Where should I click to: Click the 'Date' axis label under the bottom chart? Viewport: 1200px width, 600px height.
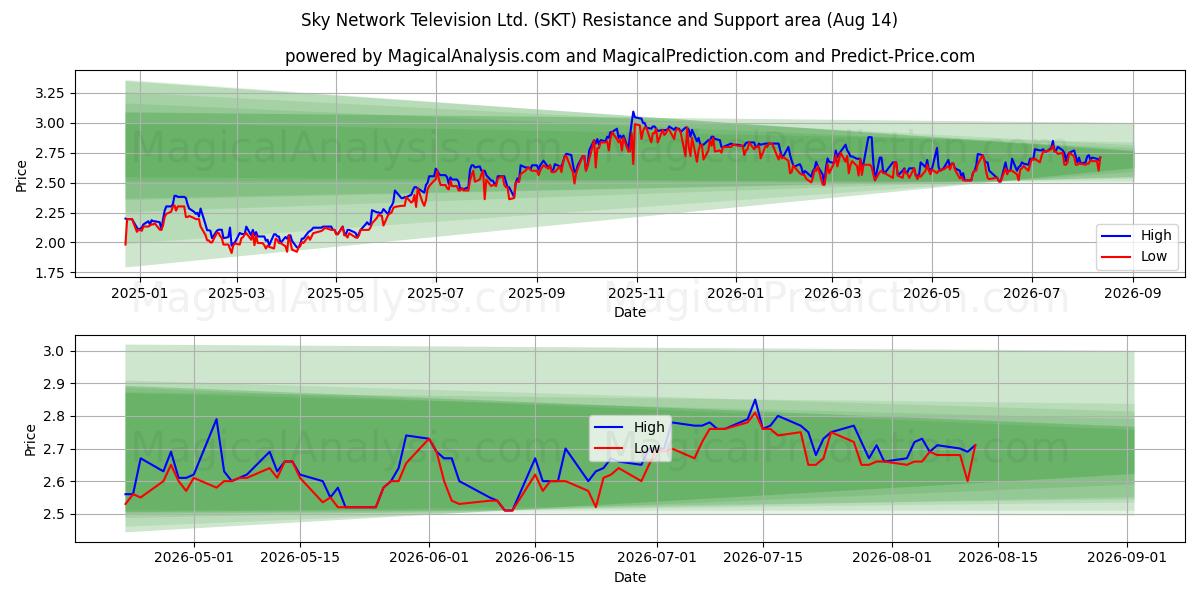pos(630,577)
